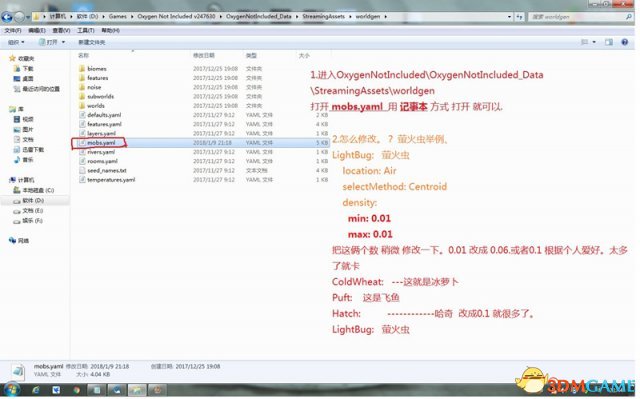Viewport: 640px width, 399px height.
Task: Toggle the preview pane icon
Action: [609, 42]
